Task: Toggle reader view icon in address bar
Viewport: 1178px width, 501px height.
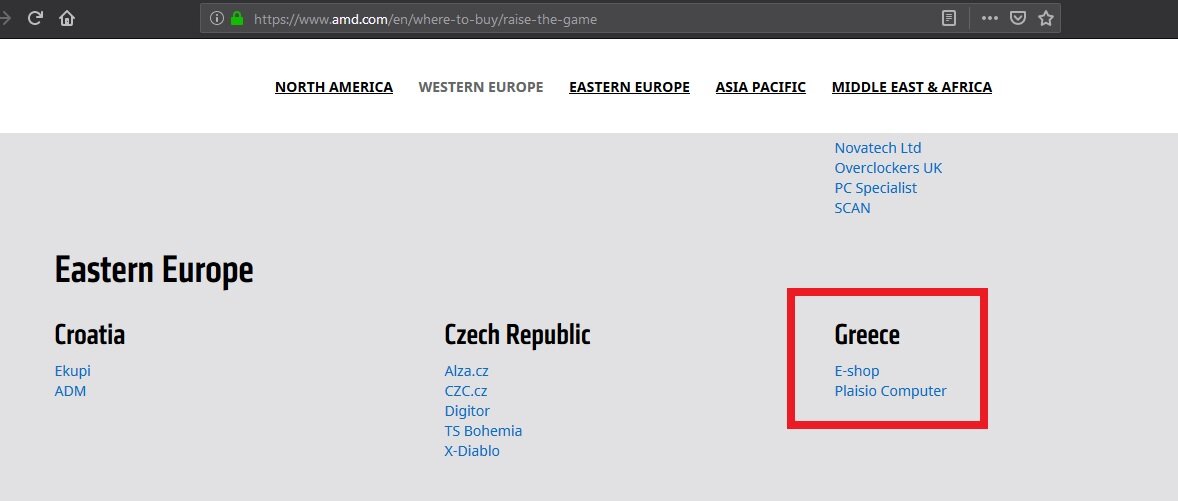Action: pyautogui.click(x=949, y=19)
